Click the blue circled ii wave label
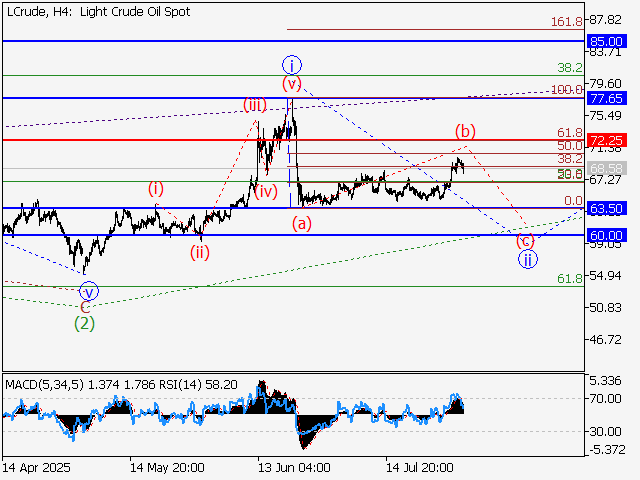The height and width of the screenshot is (480, 640). pyautogui.click(x=526, y=259)
